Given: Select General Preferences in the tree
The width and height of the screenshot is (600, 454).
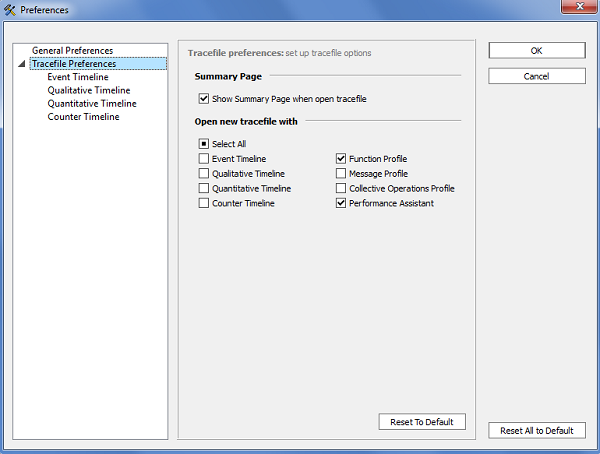Looking at the screenshot, I should tap(72, 50).
